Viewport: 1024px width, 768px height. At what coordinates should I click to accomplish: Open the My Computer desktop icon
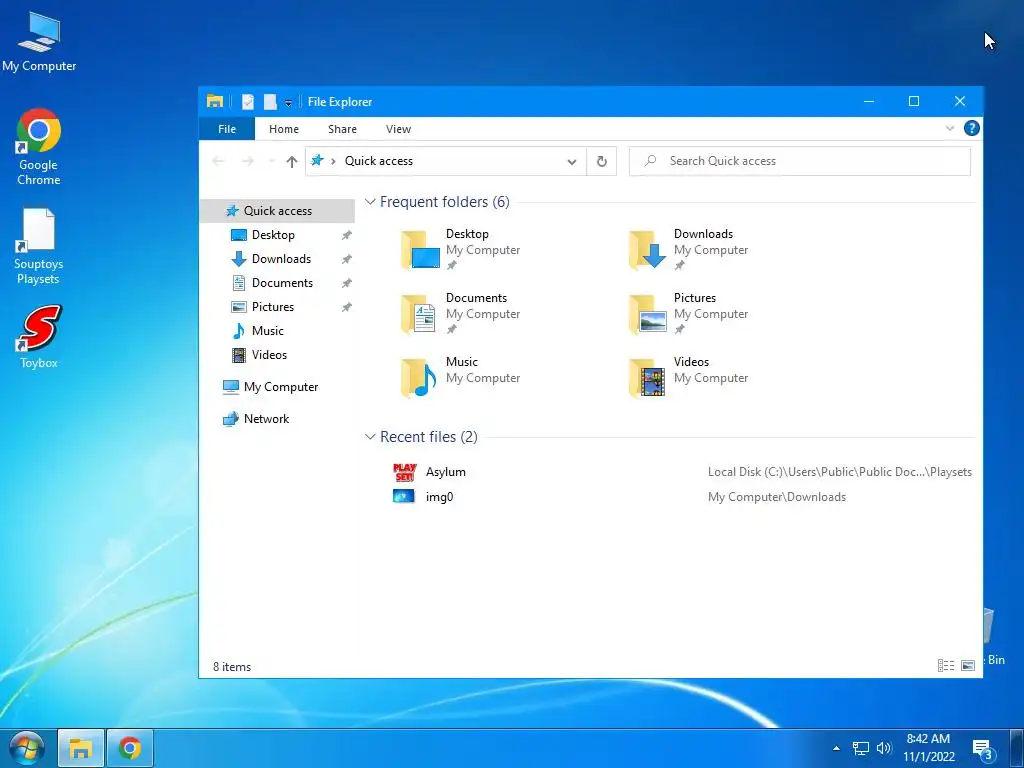39,42
